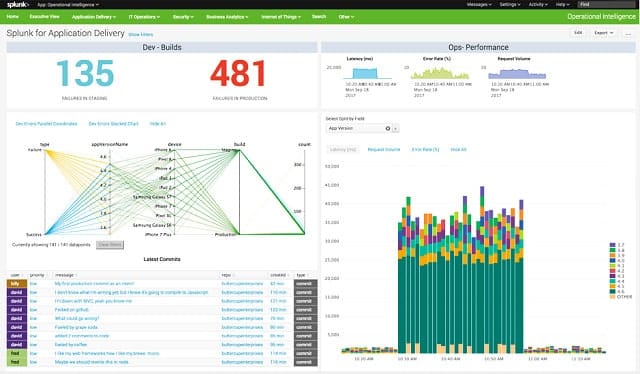This screenshot has height=374, width=640.
Task: Click the Error Rate sparkline chart
Action: pyautogui.click(x=440, y=73)
